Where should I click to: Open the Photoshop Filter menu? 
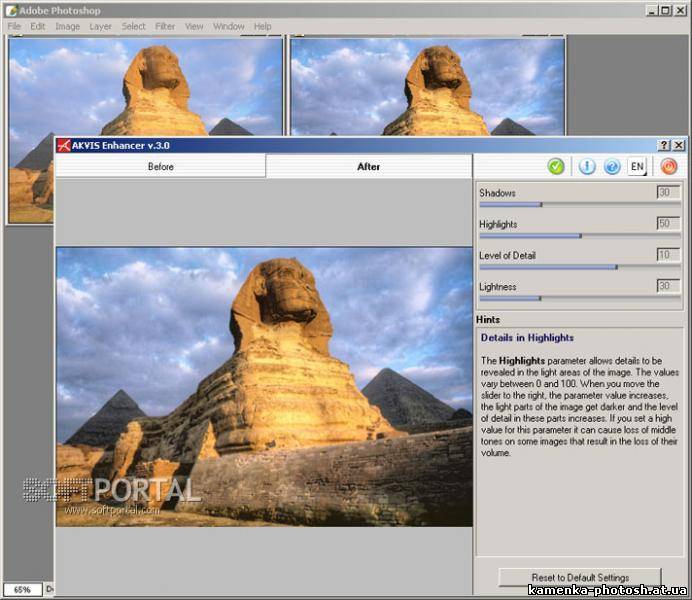pos(165,26)
